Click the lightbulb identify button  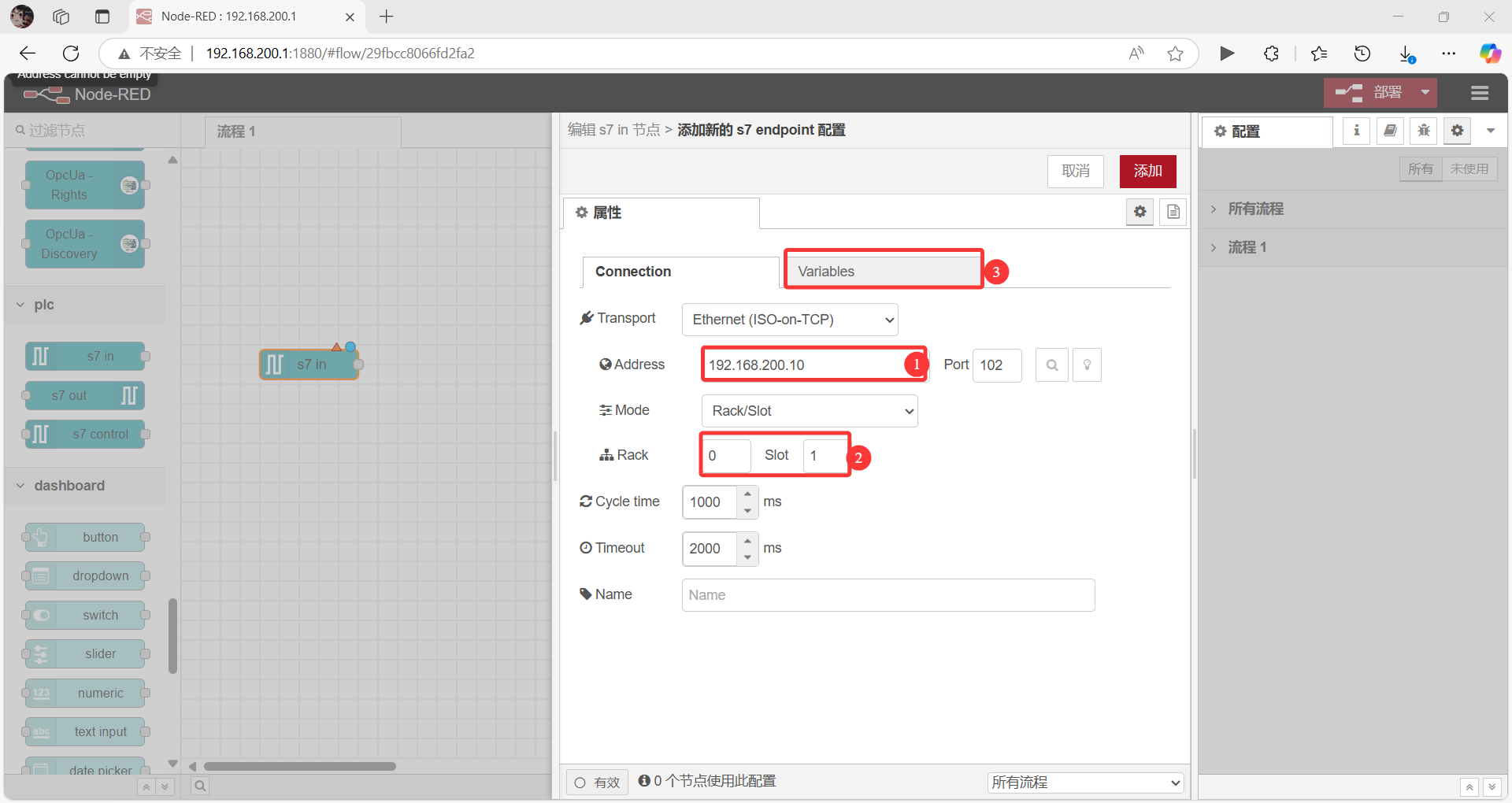point(1087,365)
